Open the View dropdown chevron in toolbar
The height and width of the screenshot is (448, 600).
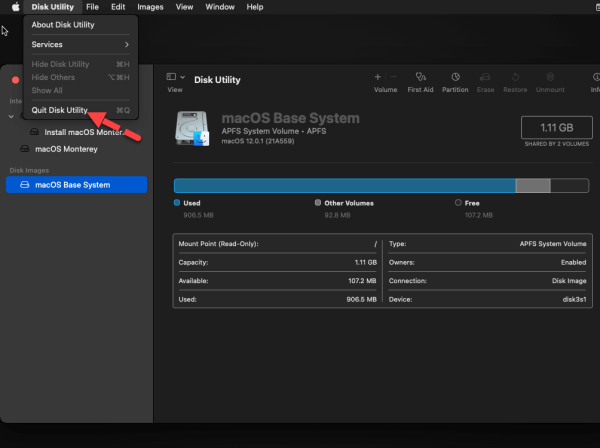pos(183,77)
